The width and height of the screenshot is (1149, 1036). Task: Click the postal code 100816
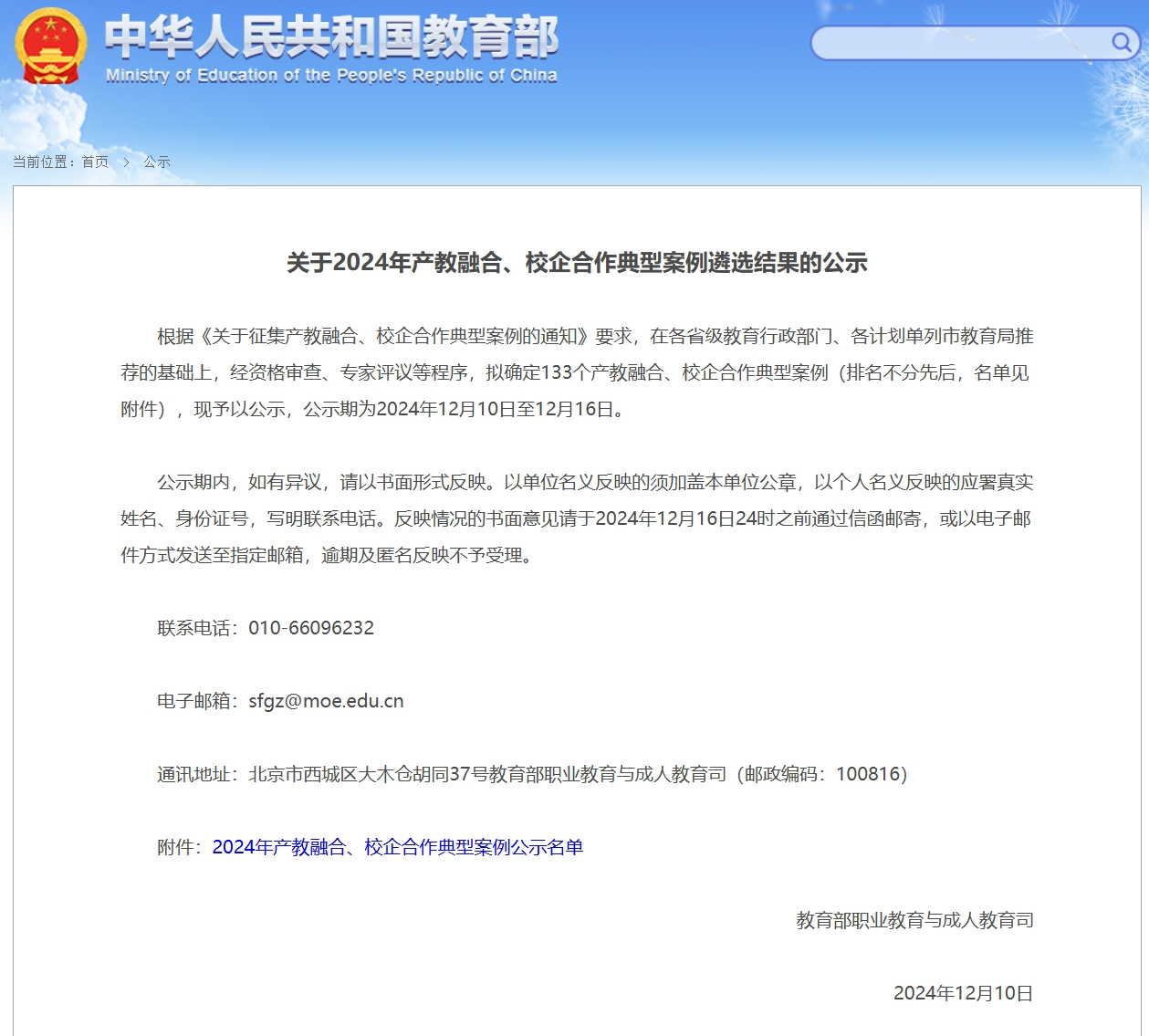click(x=868, y=774)
